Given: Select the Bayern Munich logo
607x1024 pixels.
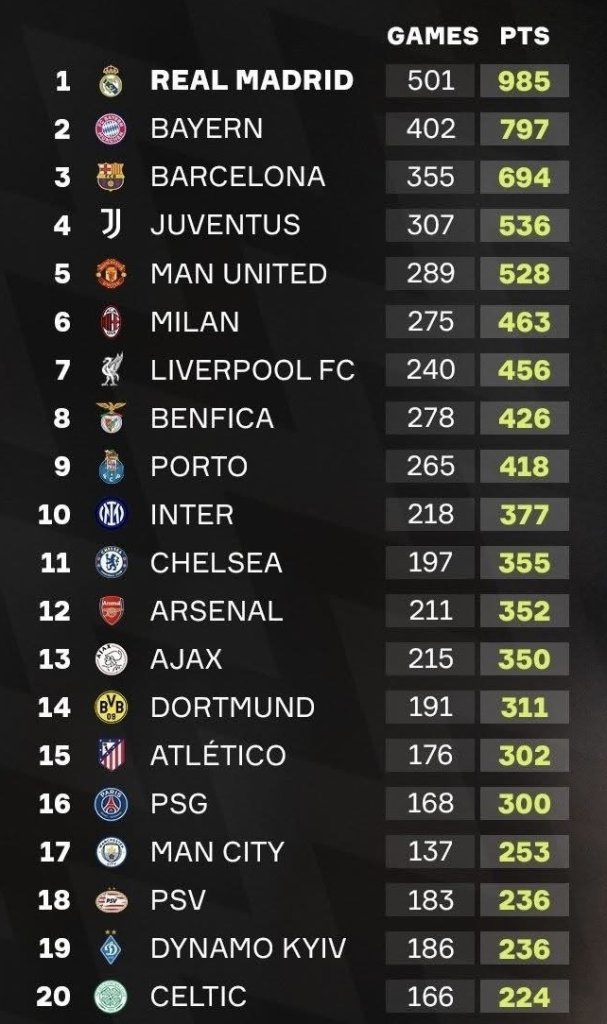Looking at the screenshot, I should pyautogui.click(x=111, y=129).
